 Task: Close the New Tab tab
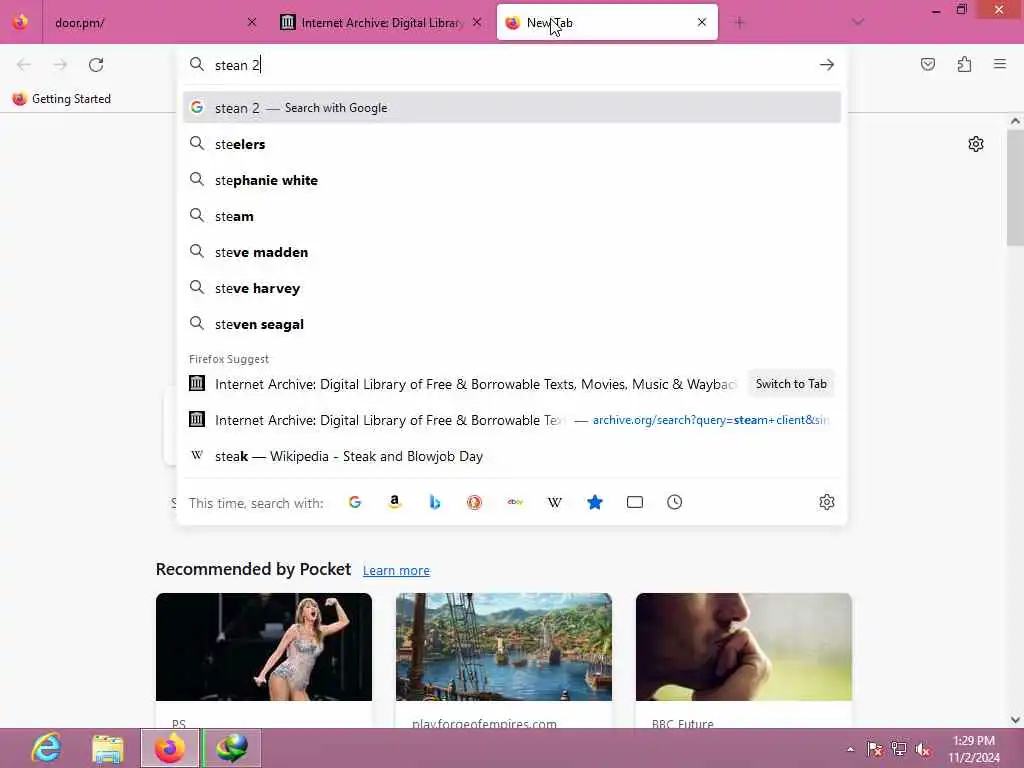pos(702,22)
